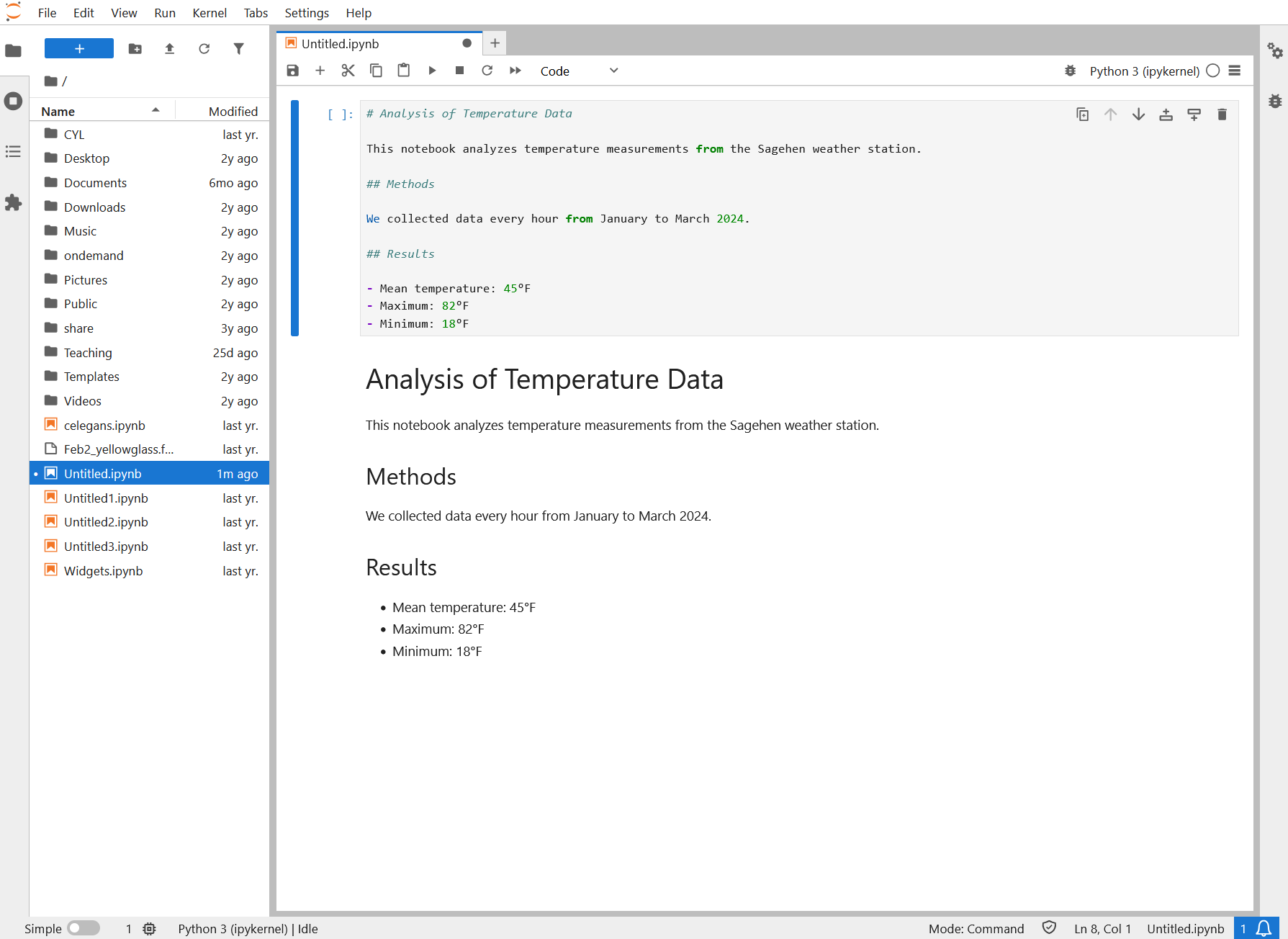1288x939 pixels.
Task: Click the root folder breadcrumb icon
Action: (x=51, y=81)
